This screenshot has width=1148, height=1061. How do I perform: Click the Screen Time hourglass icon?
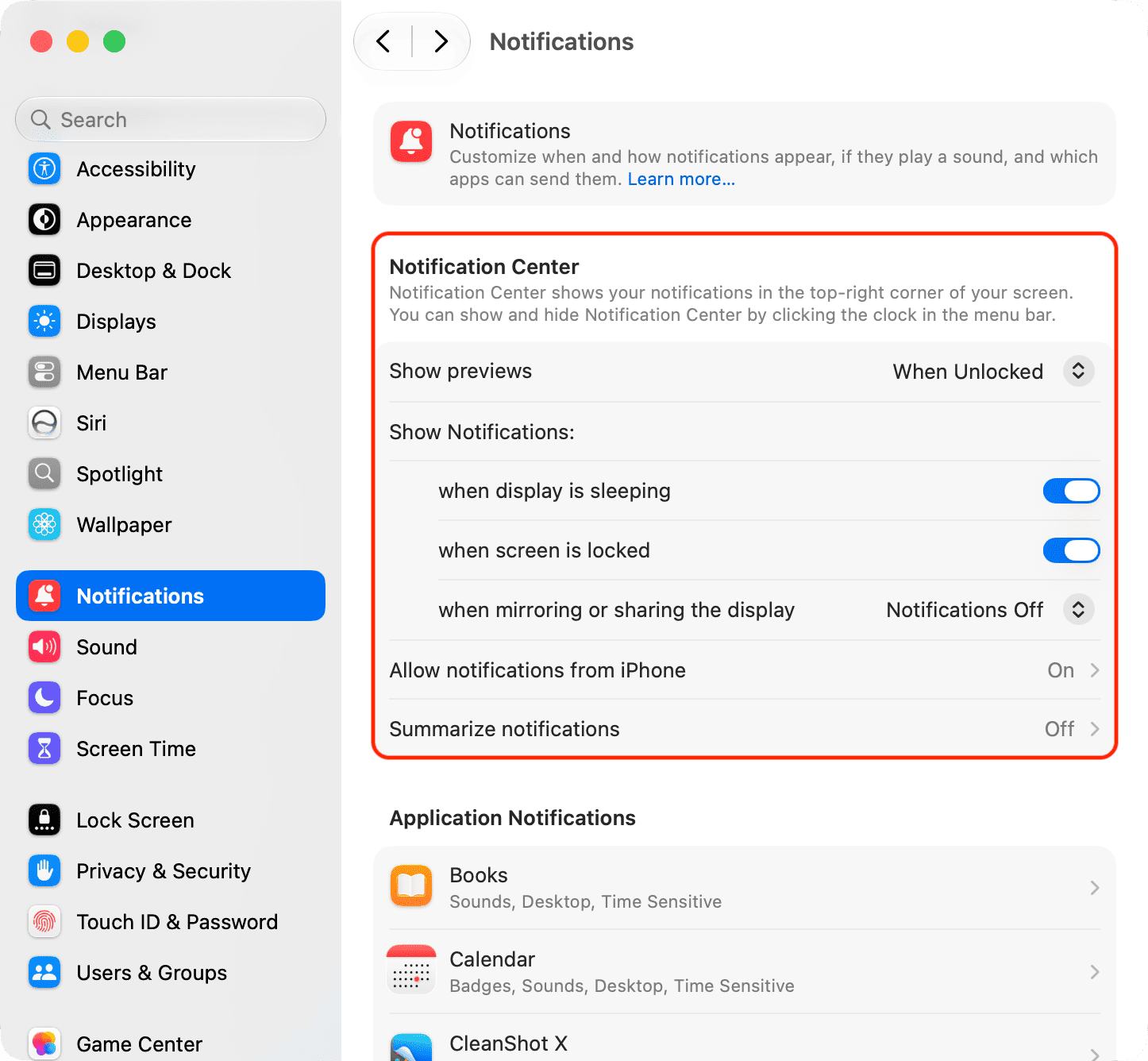pos(44,748)
